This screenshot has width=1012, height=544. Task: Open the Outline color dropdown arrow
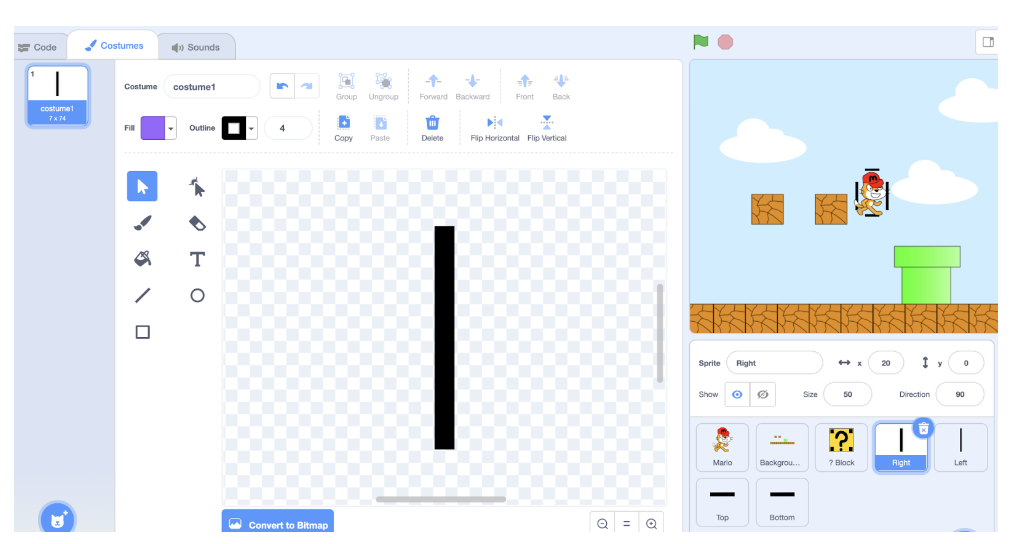[x=251, y=128]
